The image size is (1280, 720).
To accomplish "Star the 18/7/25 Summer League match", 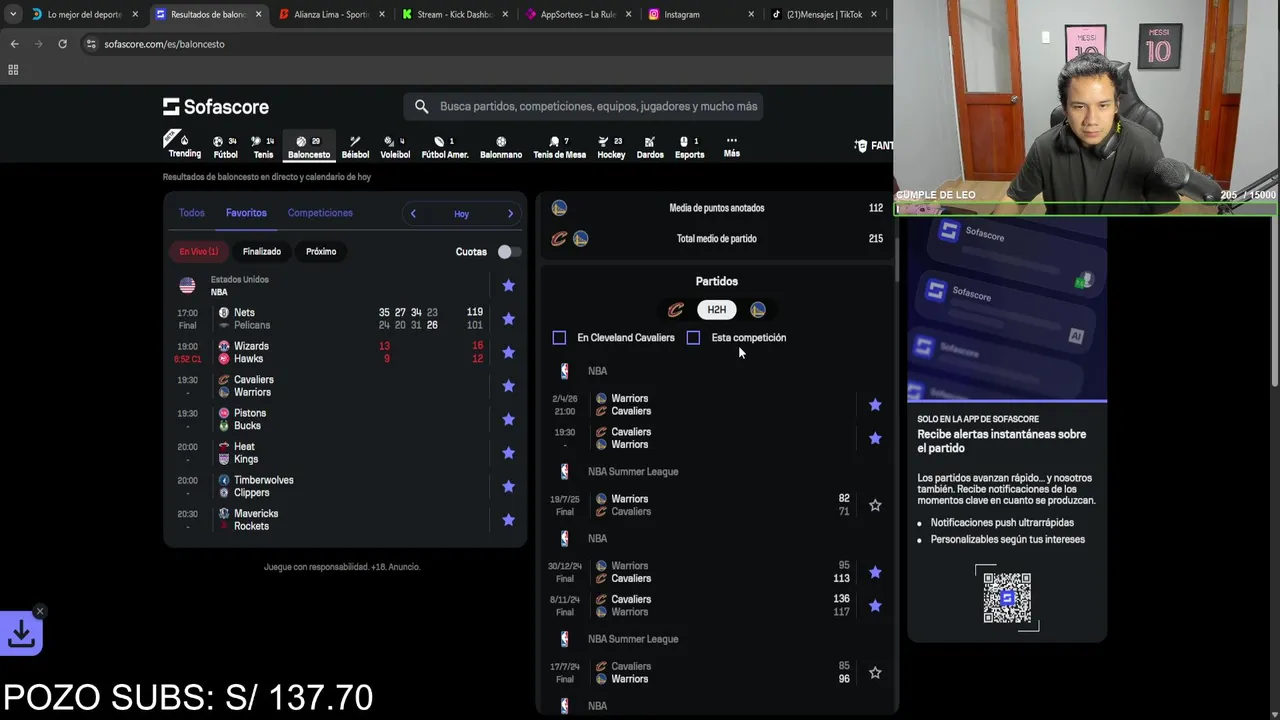I will tap(875, 505).
